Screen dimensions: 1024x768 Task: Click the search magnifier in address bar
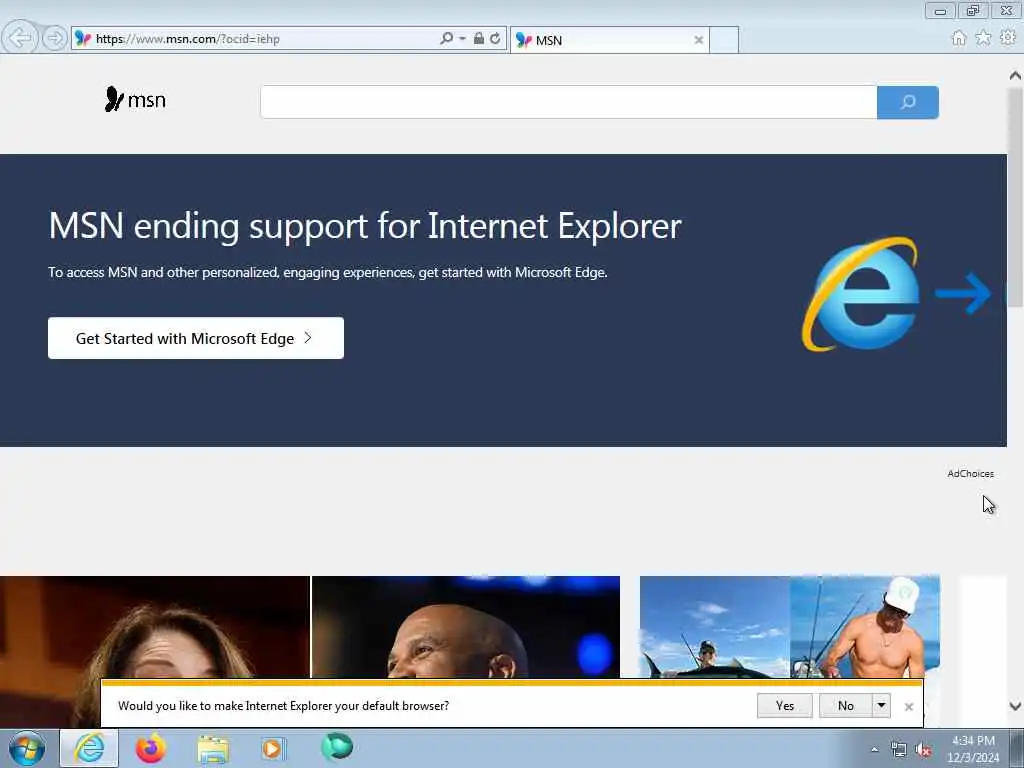pyautogui.click(x=447, y=39)
